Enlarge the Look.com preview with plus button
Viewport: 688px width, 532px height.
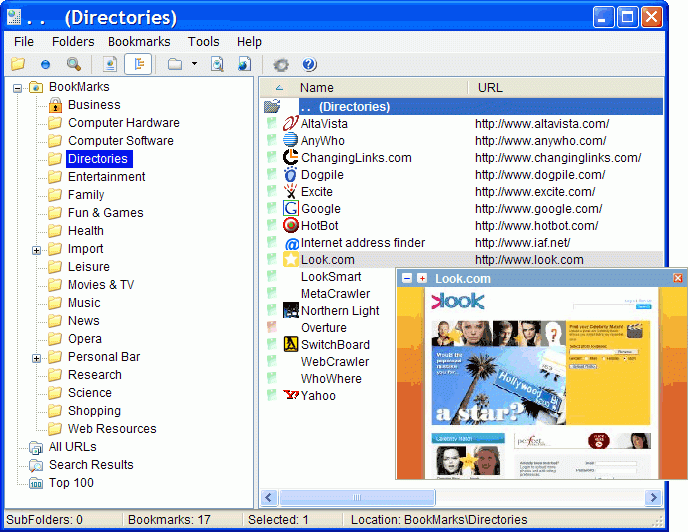[422, 278]
